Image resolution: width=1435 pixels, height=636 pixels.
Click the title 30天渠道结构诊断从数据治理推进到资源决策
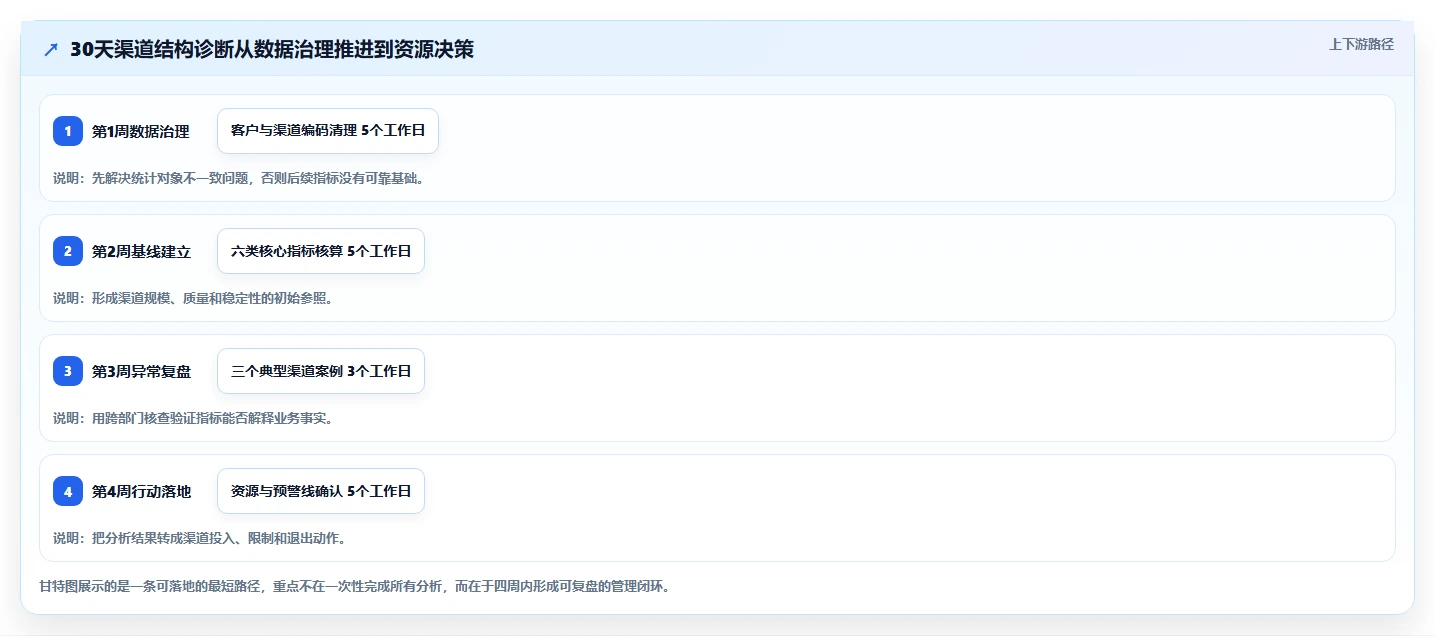point(272,50)
